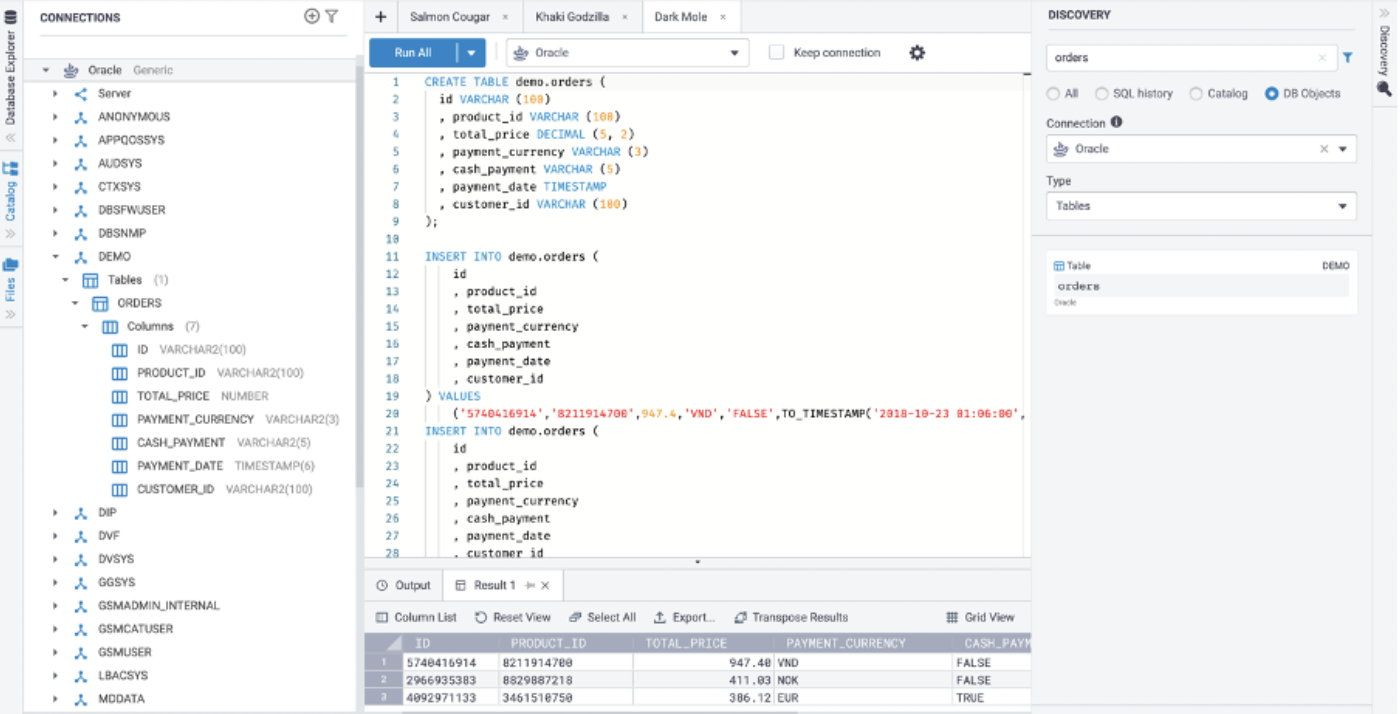
Task: Select the Dark Mole tab
Action: click(x=681, y=17)
